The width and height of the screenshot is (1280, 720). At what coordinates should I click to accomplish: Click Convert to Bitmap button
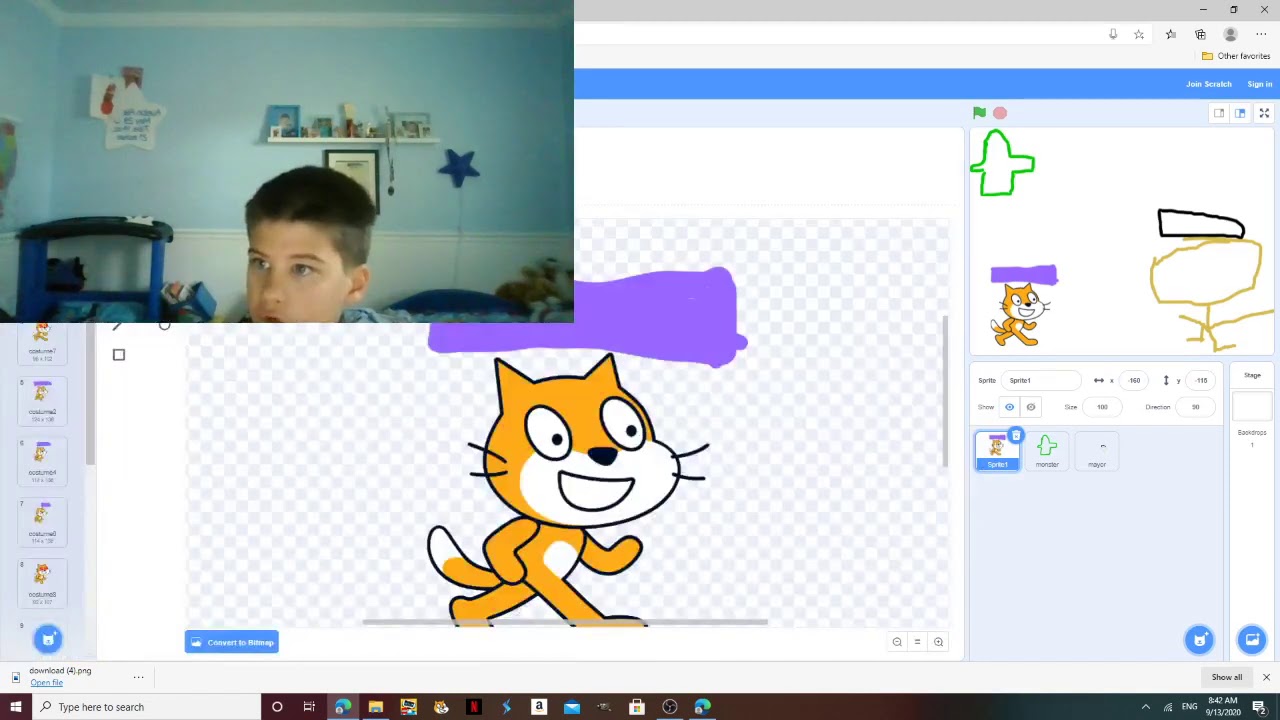pos(231,642)
